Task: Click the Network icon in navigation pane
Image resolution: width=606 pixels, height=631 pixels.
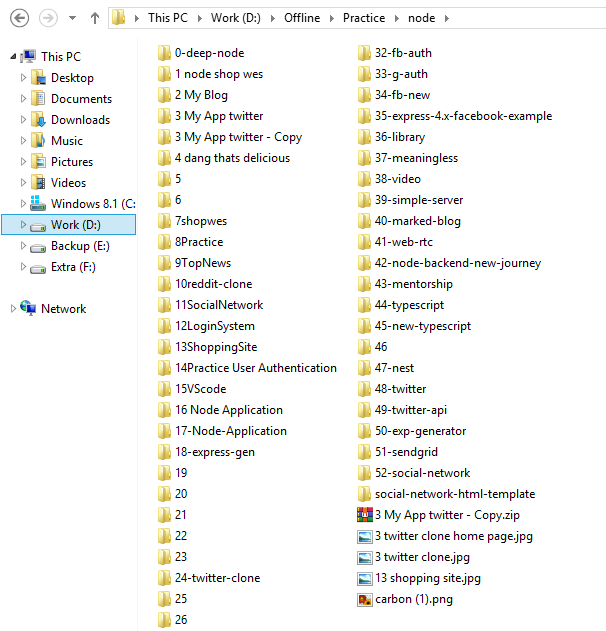Action: [x=28, y=308]
